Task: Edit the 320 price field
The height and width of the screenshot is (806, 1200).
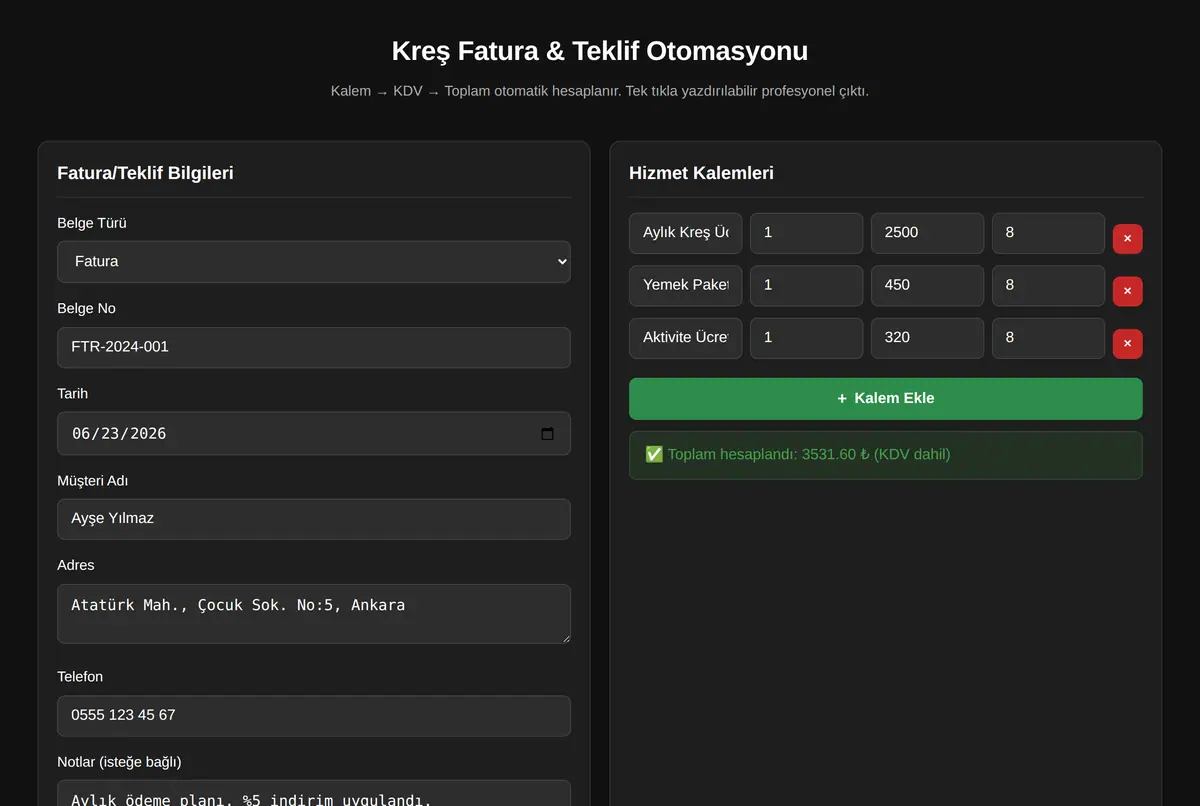Action: pos(927,338)
